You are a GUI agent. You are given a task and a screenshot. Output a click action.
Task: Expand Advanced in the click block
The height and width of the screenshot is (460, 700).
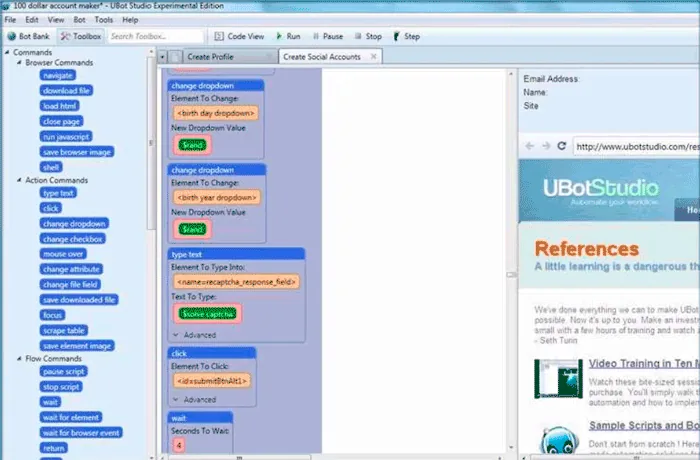(194, 399)
